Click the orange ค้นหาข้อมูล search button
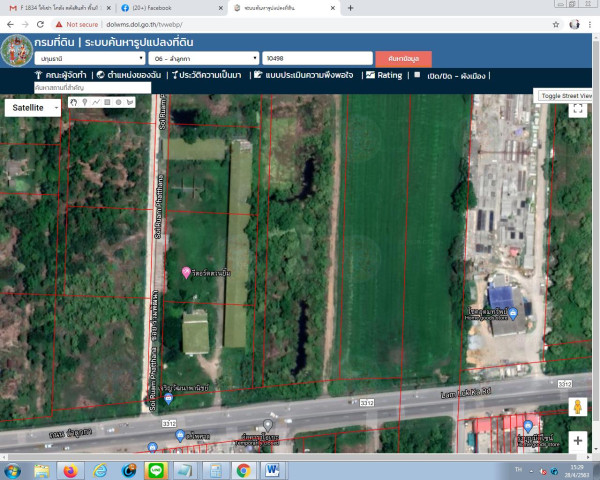600x480 pixels. pos(404,59)
